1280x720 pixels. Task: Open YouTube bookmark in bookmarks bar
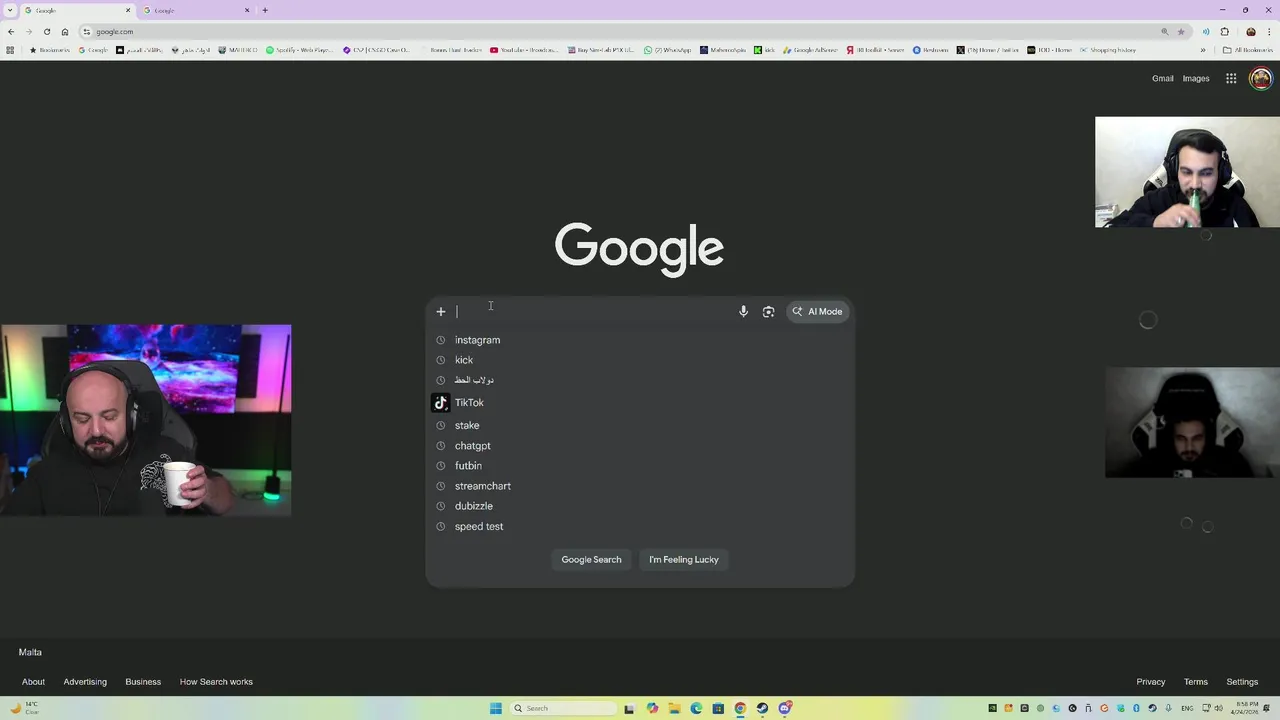pyautogui.click(x=525, y=50)
